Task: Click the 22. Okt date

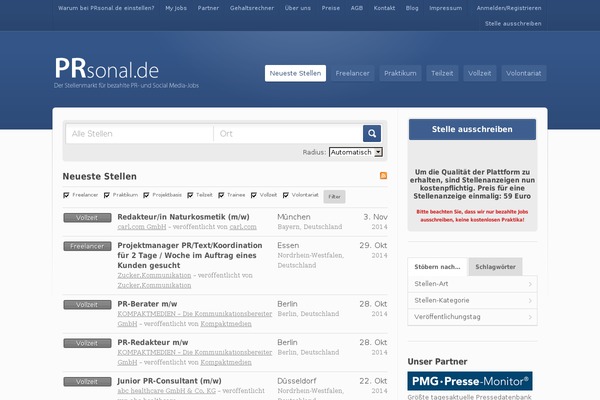Action: [x=373, y=381]
